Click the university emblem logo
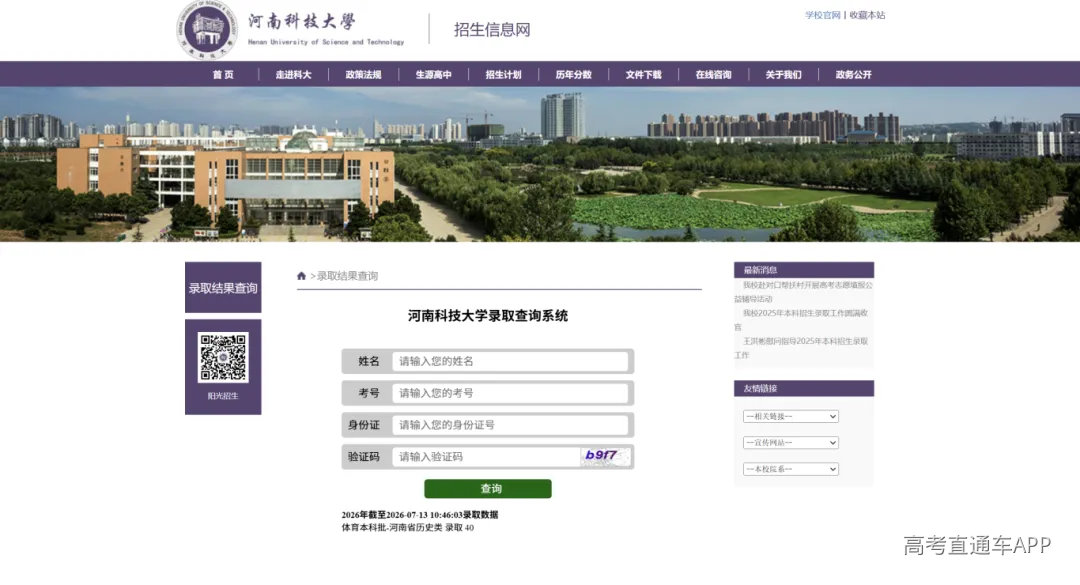1080x585 pixels. tap(207, 30)
